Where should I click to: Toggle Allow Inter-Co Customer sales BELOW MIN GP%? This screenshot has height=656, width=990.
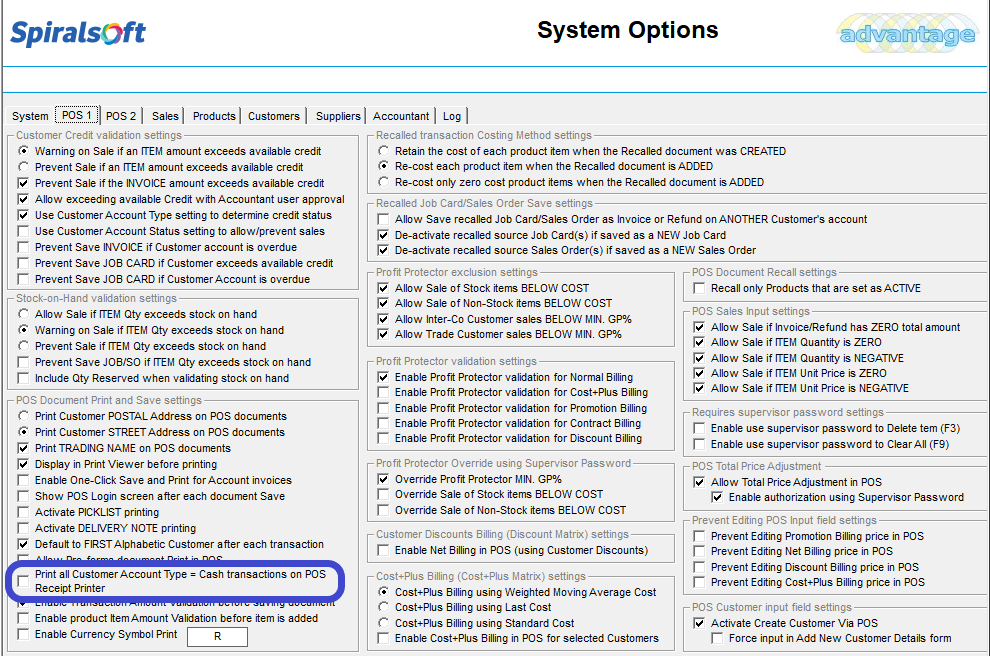pyautogui.click(x=383, y=319)
